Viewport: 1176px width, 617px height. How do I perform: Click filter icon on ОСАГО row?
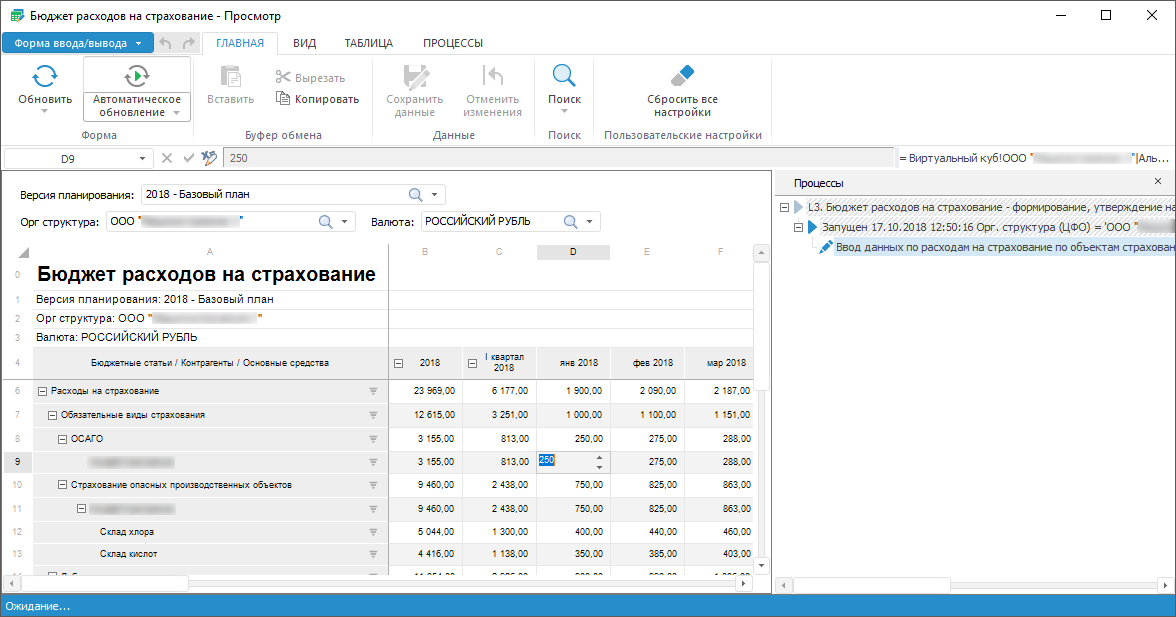pyautogui.click(x=374, y=439)
